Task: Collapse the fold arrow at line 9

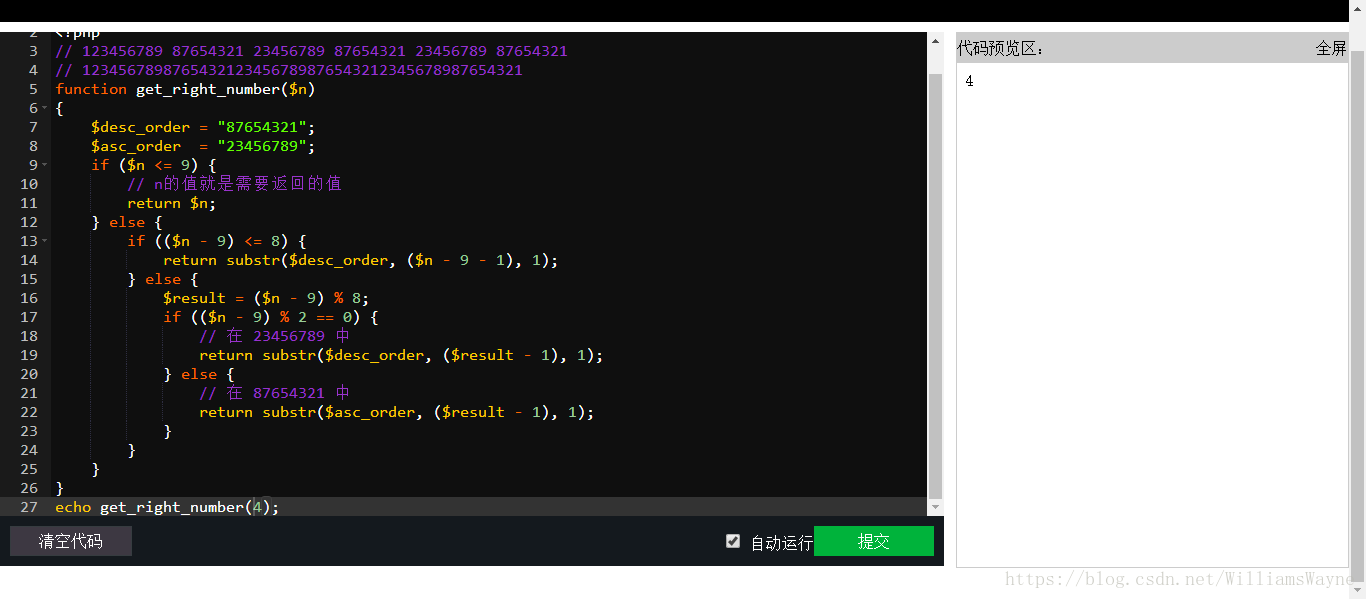Action: (47, 165)
